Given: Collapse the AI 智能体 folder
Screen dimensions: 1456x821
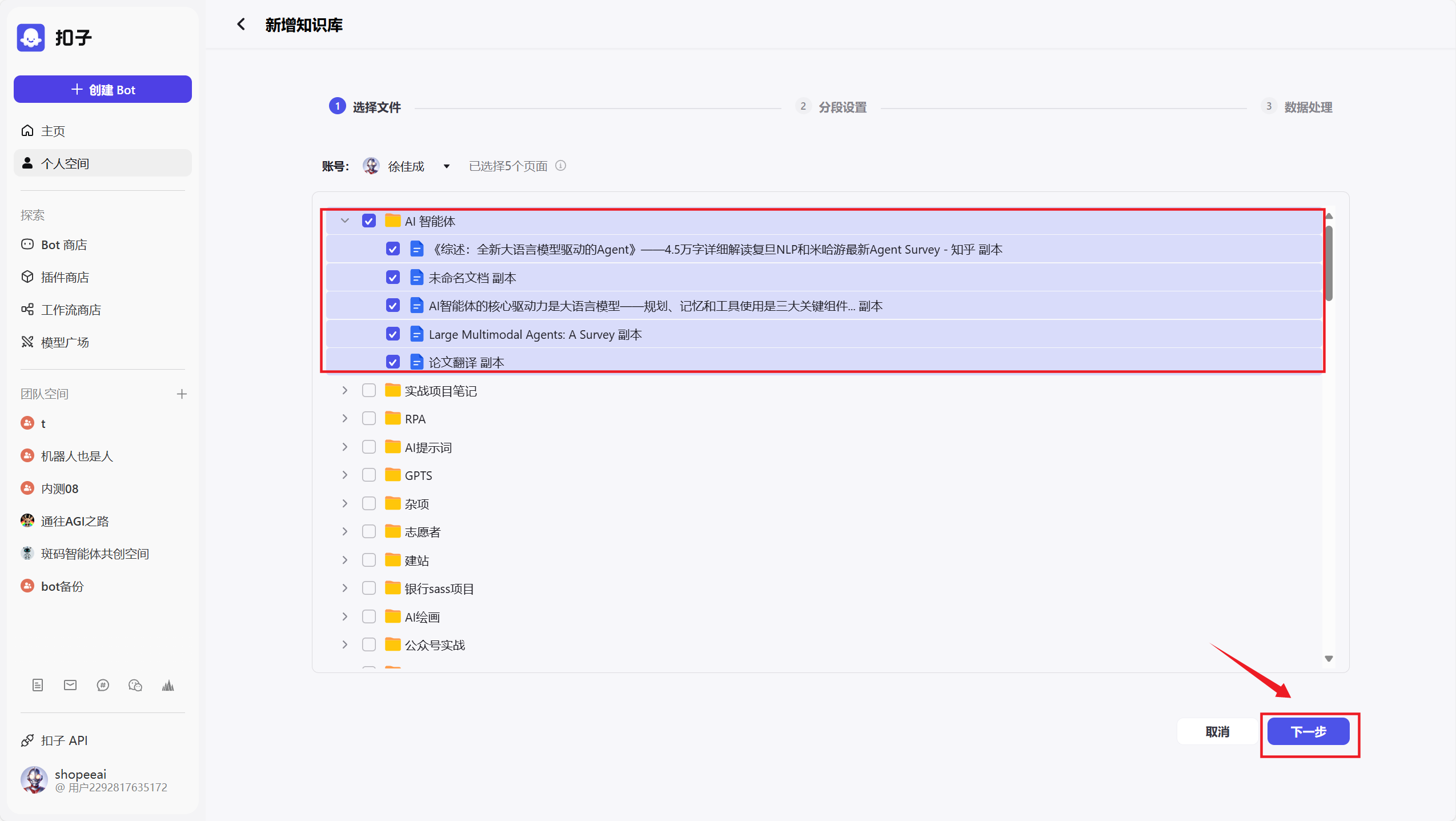Looking at the screenshot, I should point(345,221).
